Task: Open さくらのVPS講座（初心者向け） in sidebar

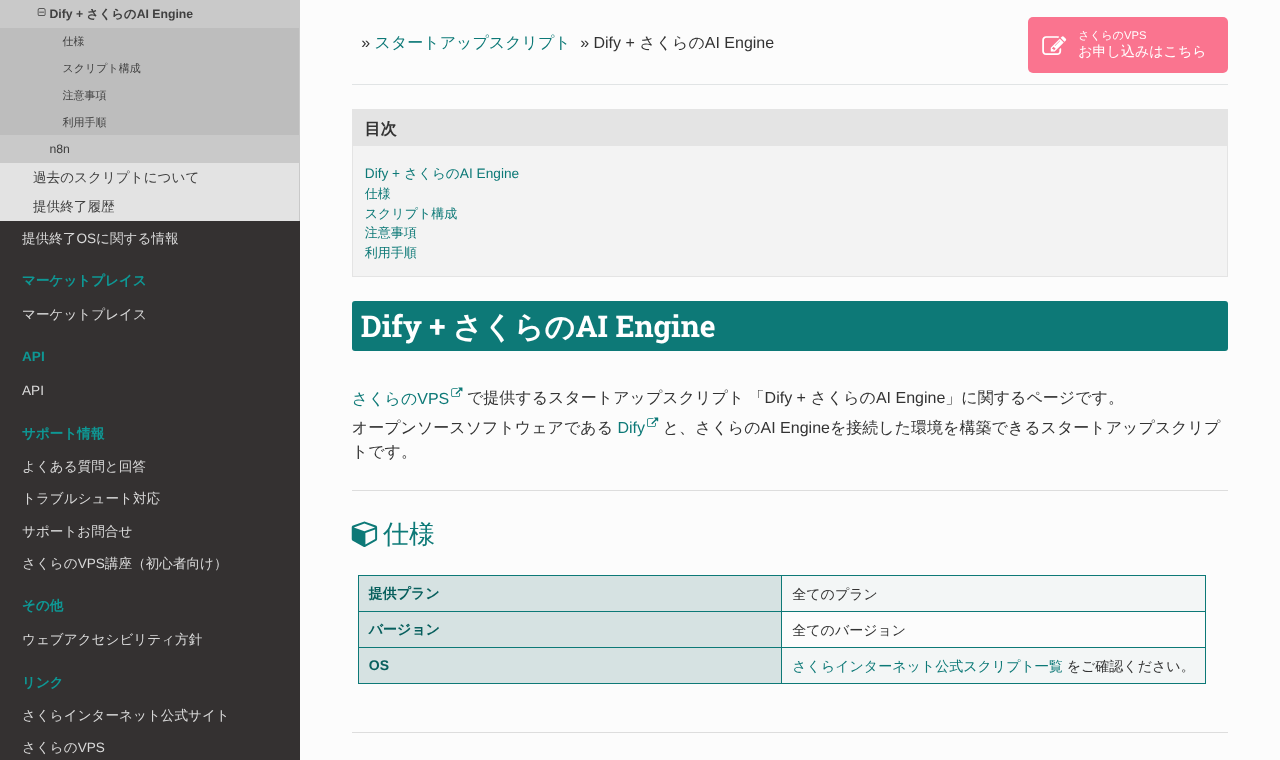Action: point(150,563)
